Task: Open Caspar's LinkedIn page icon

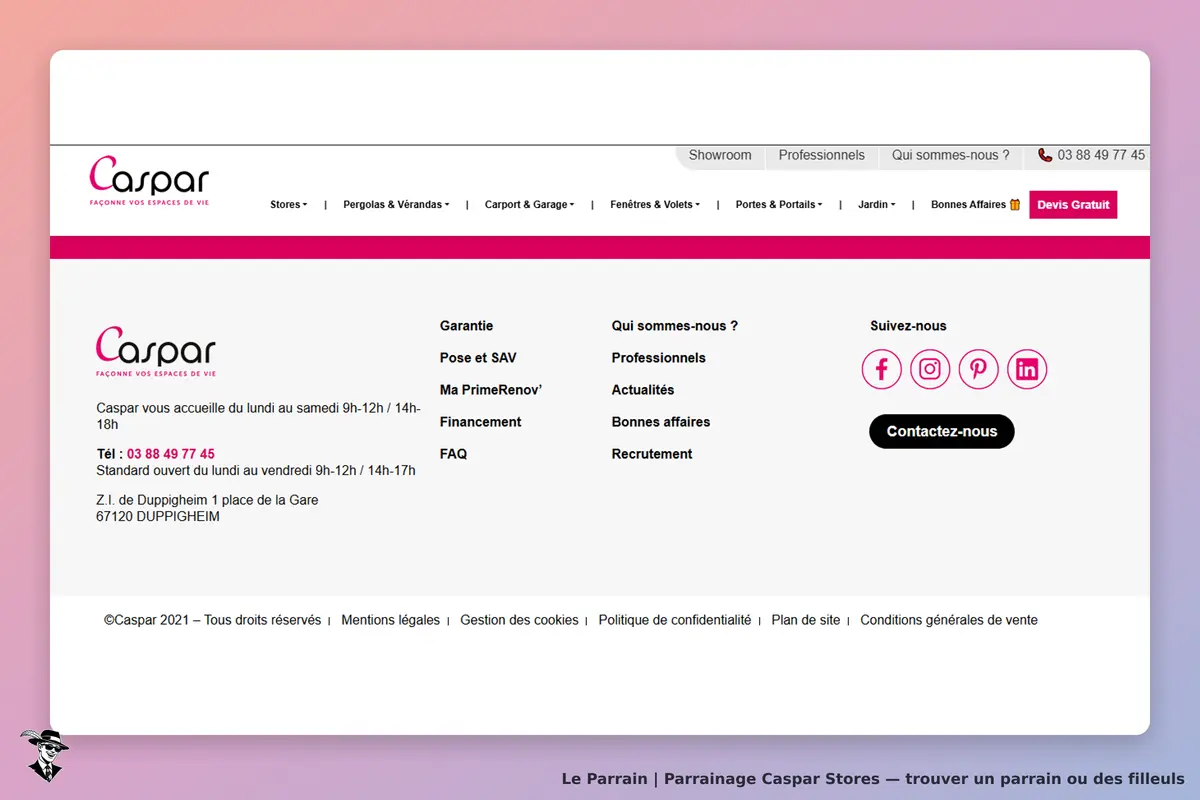Action: (x=1027, y=369)
